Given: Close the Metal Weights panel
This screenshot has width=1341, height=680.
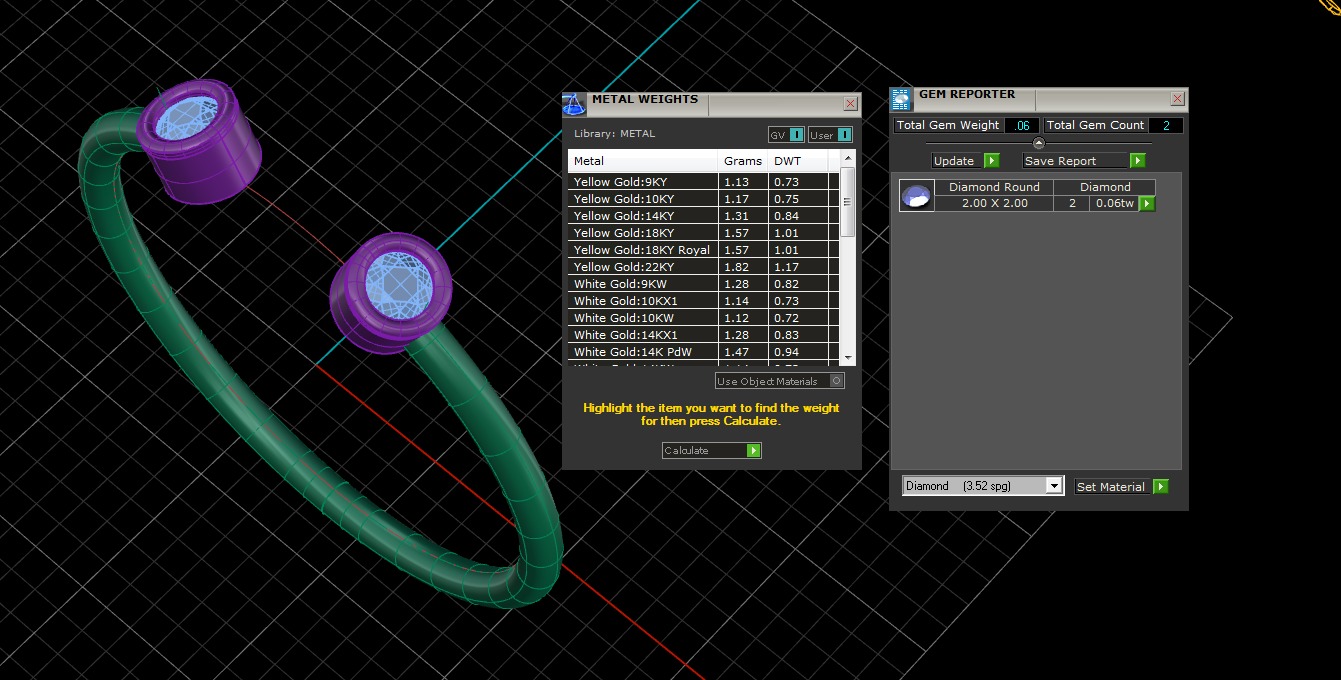Looking at the screenshot, I should click(850, 103).
